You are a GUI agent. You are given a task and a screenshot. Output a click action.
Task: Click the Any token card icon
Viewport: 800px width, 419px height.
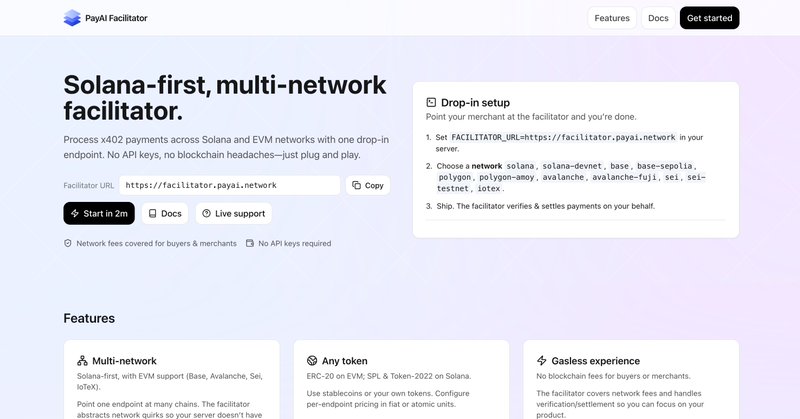point(312,361)
